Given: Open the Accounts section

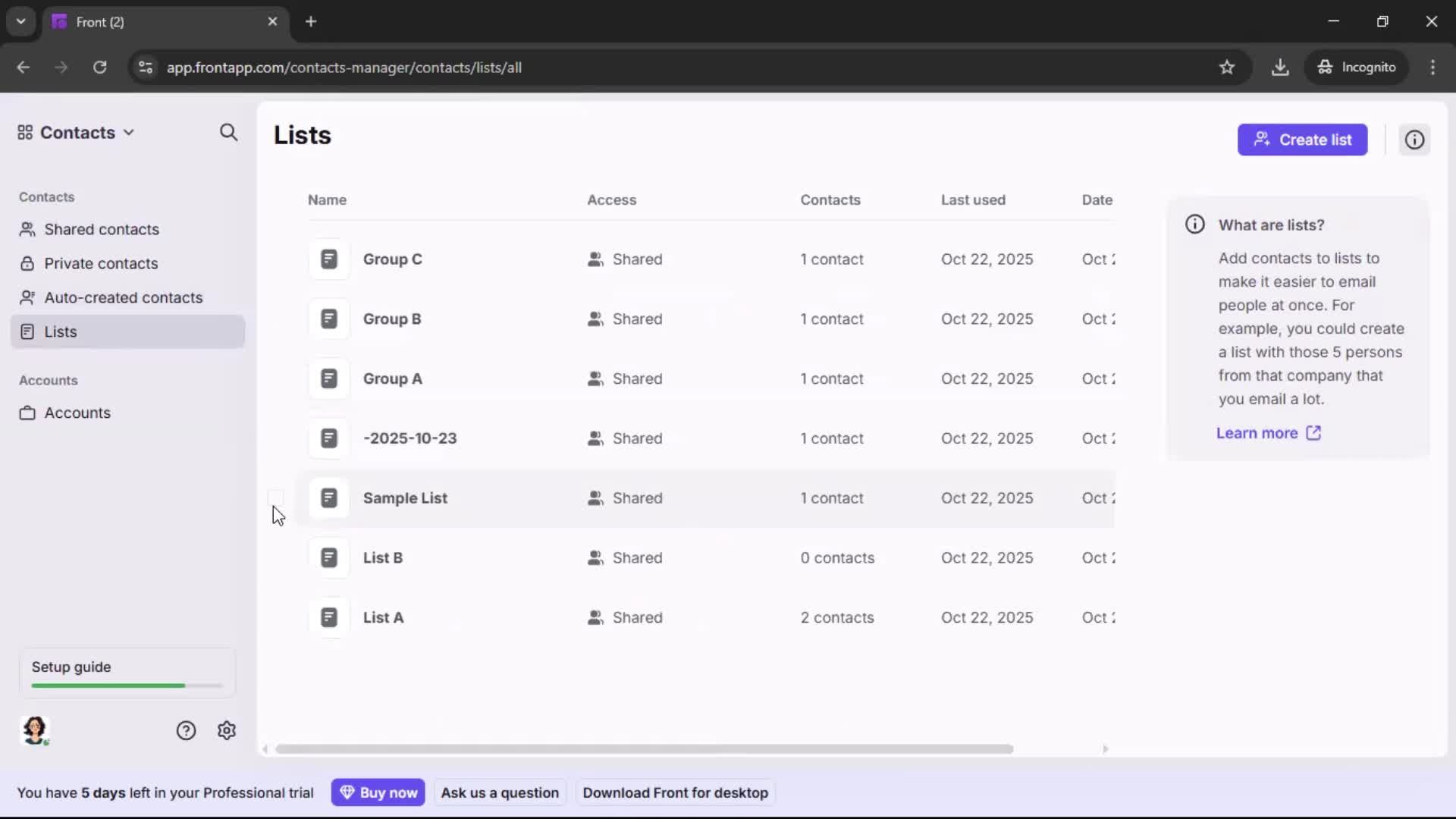Looking at the screenshot, I should click(x=77, y=413).
